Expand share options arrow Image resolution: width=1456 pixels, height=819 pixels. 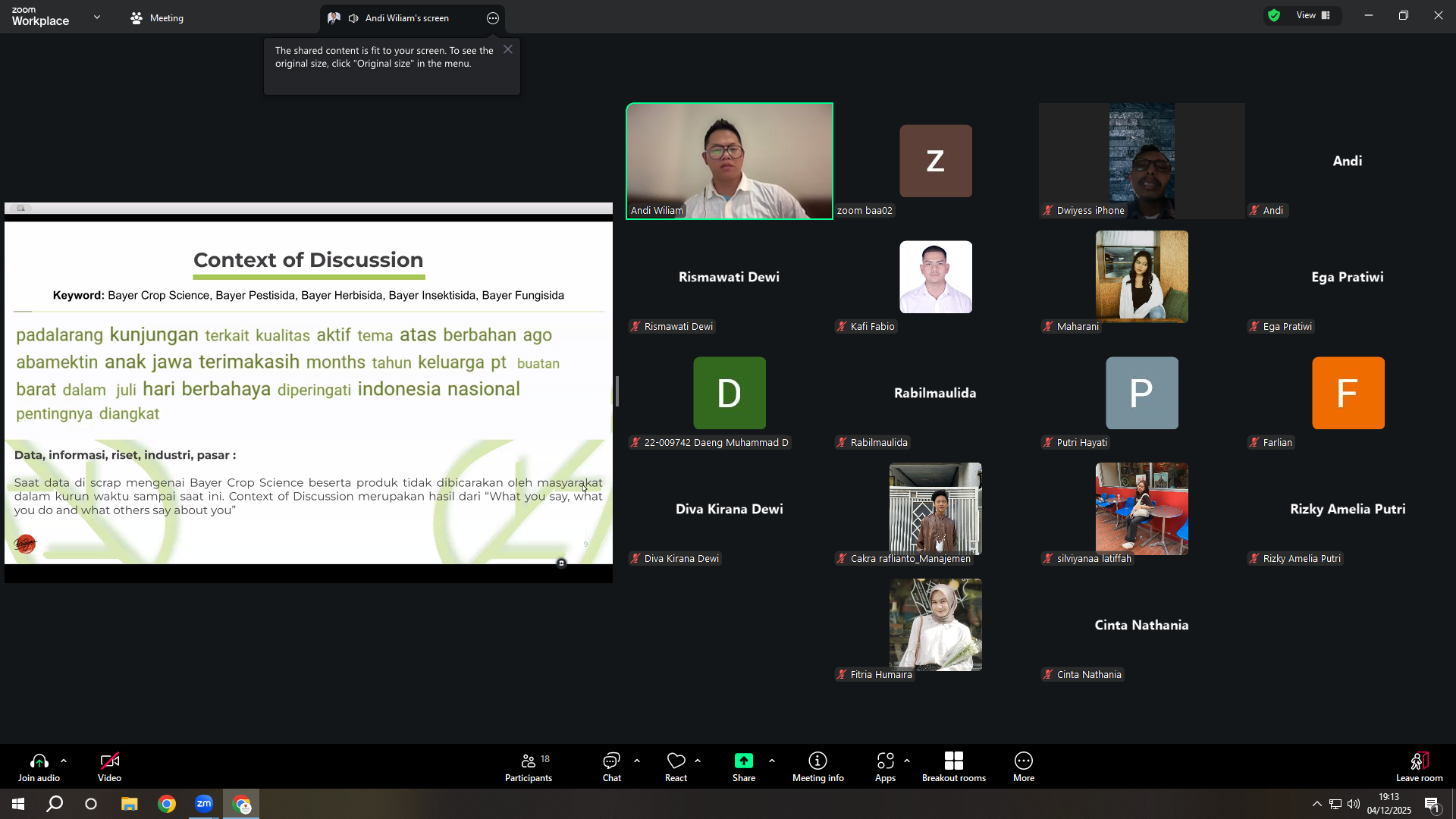[772, 761]
